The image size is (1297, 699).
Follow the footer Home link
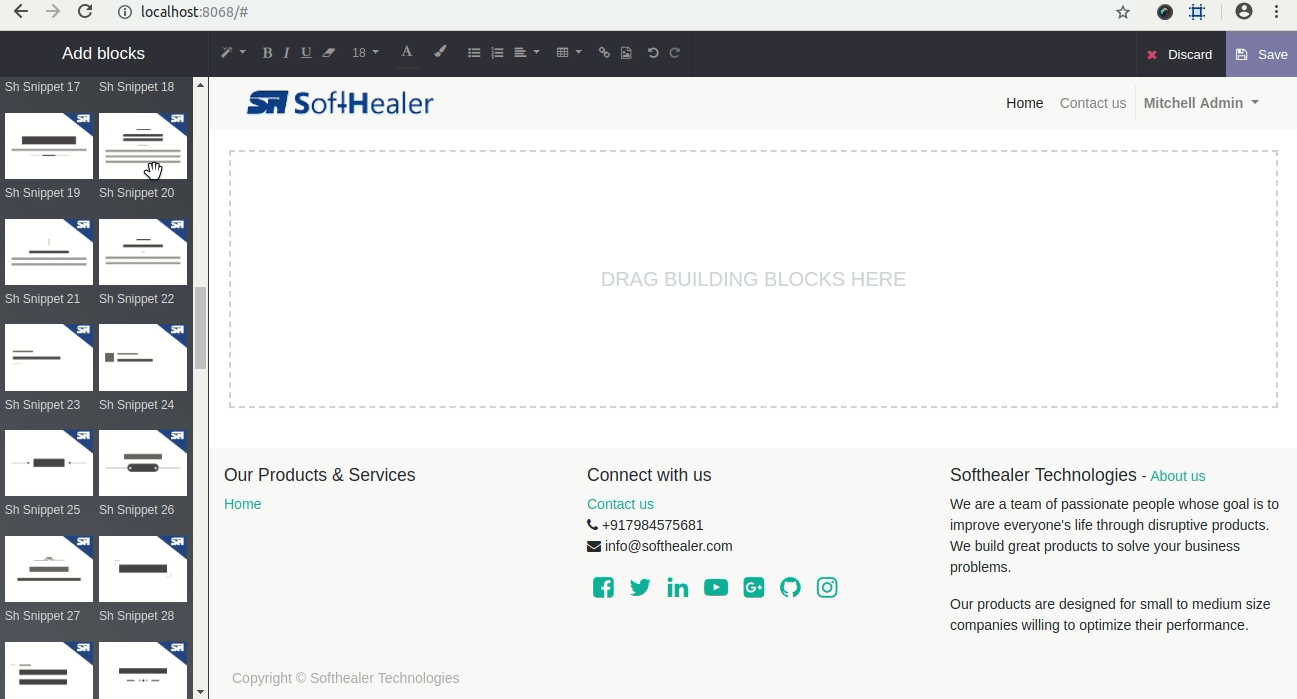click(x=242, y=504)
